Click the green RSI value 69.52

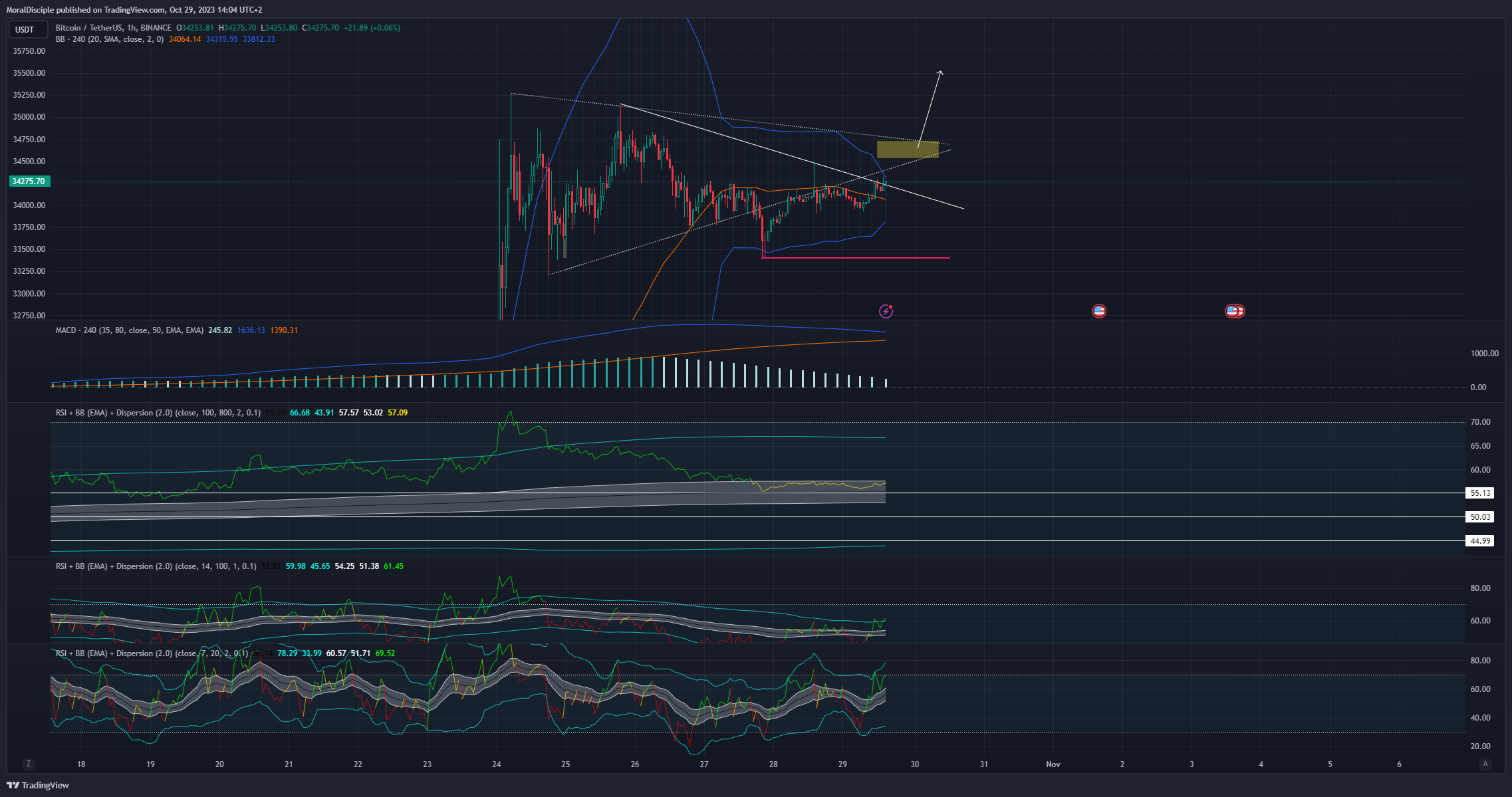pyautogui.click(x=385, y=653)
